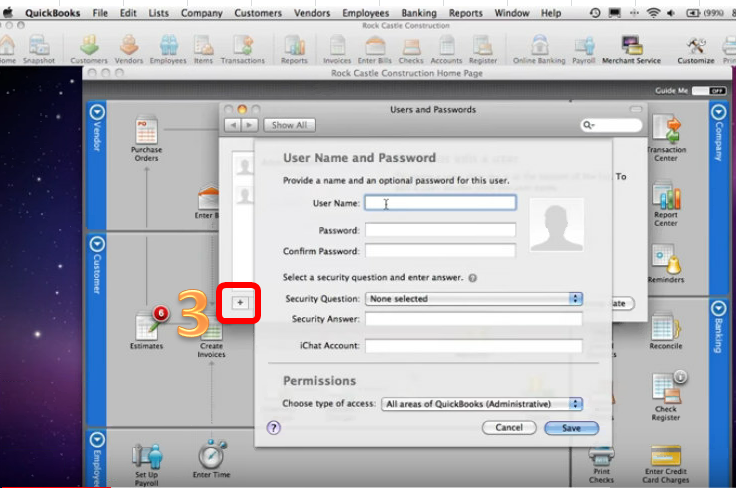Click the Users and Passwords search field
The image size is (736, 488).
(611, 125)
